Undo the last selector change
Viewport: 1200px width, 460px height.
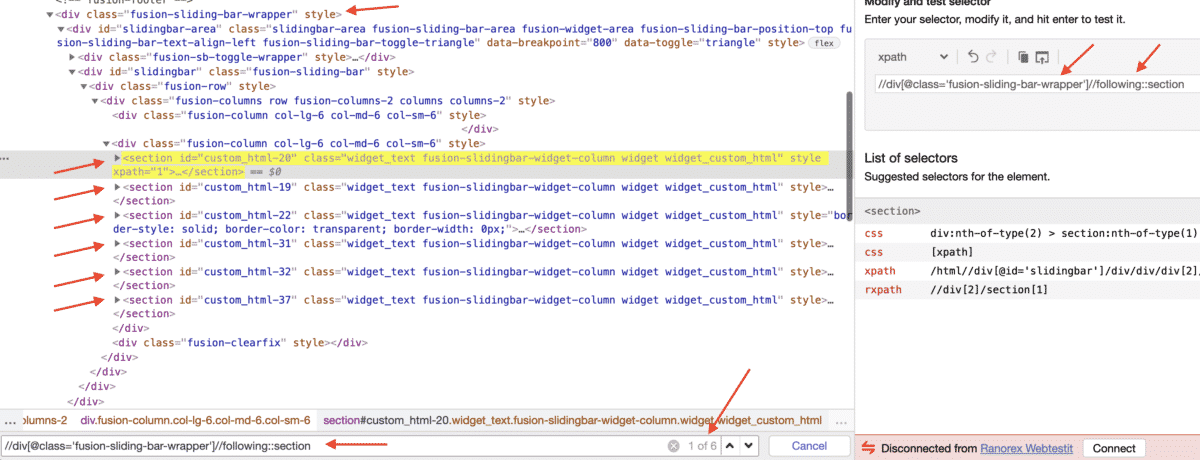point(974,57)
